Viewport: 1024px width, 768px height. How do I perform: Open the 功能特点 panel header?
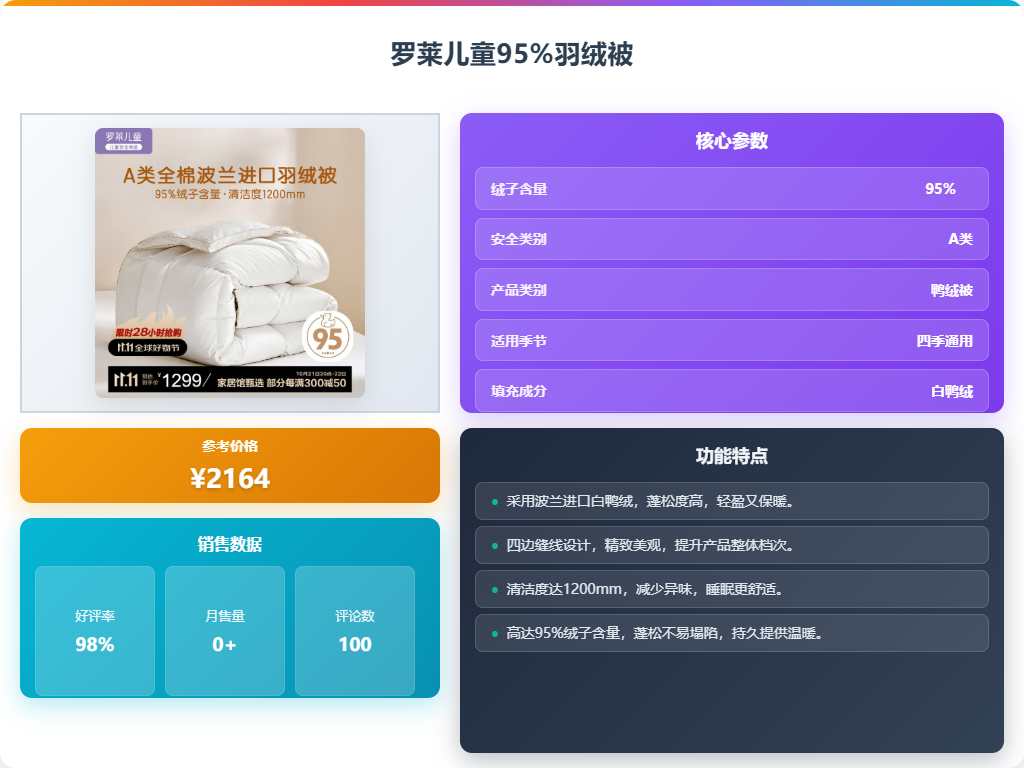point(731,454)
